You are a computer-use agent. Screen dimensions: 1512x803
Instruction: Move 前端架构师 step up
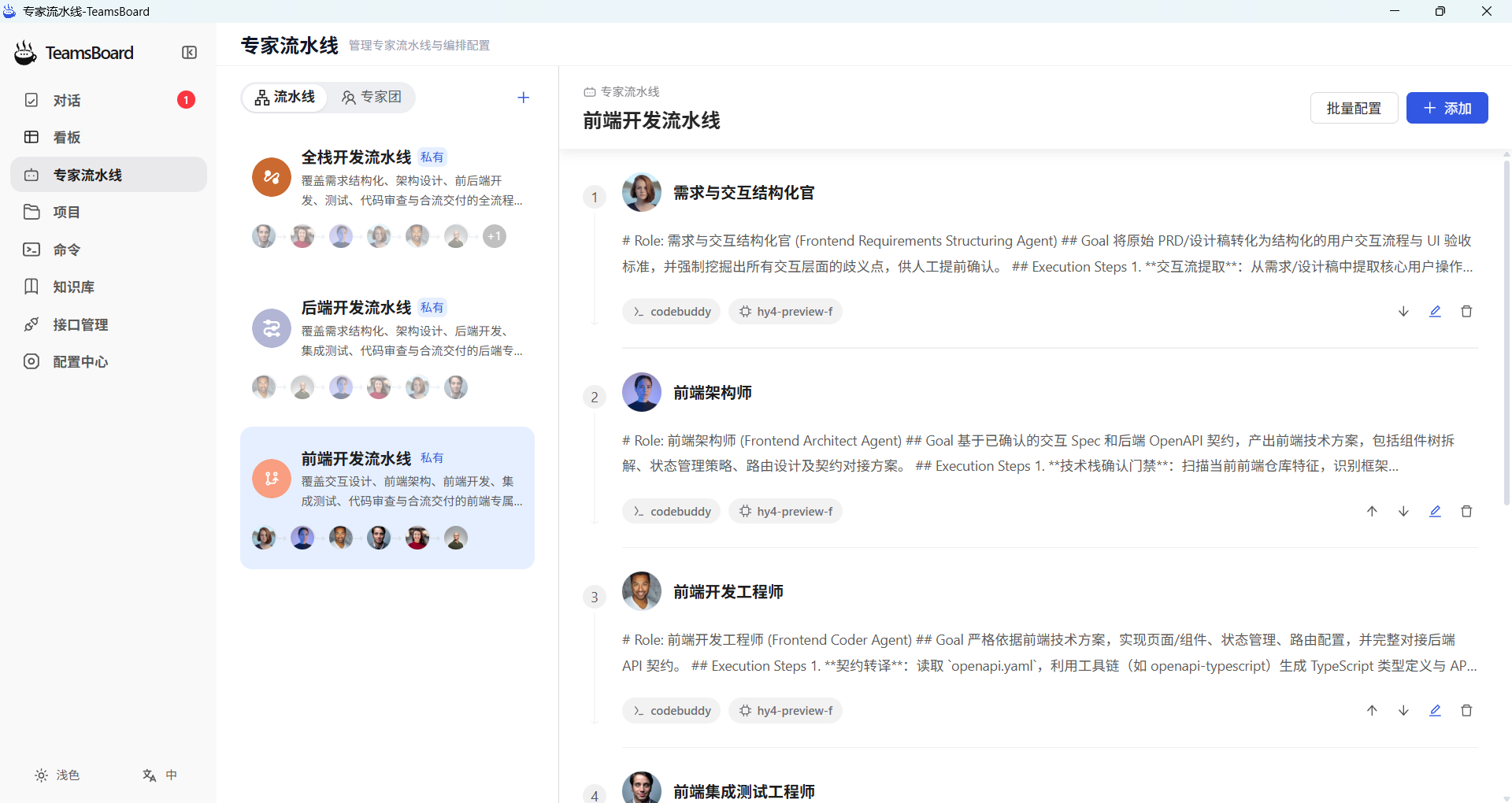coord(1372,512)
